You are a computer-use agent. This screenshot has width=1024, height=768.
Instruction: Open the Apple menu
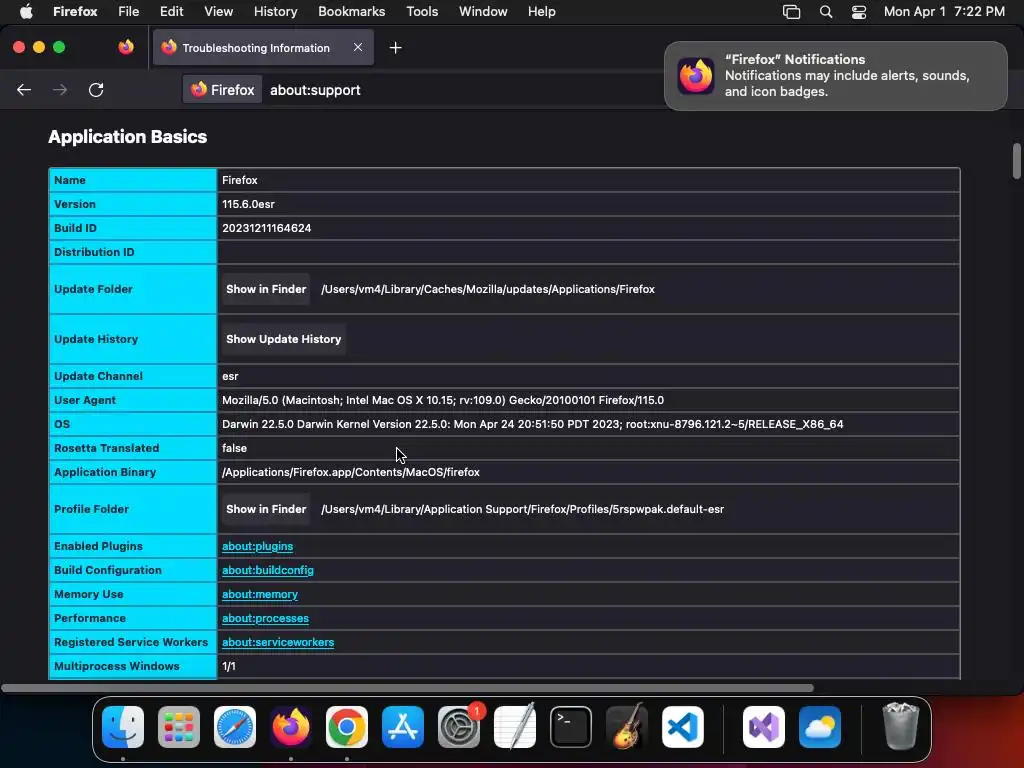26,12
